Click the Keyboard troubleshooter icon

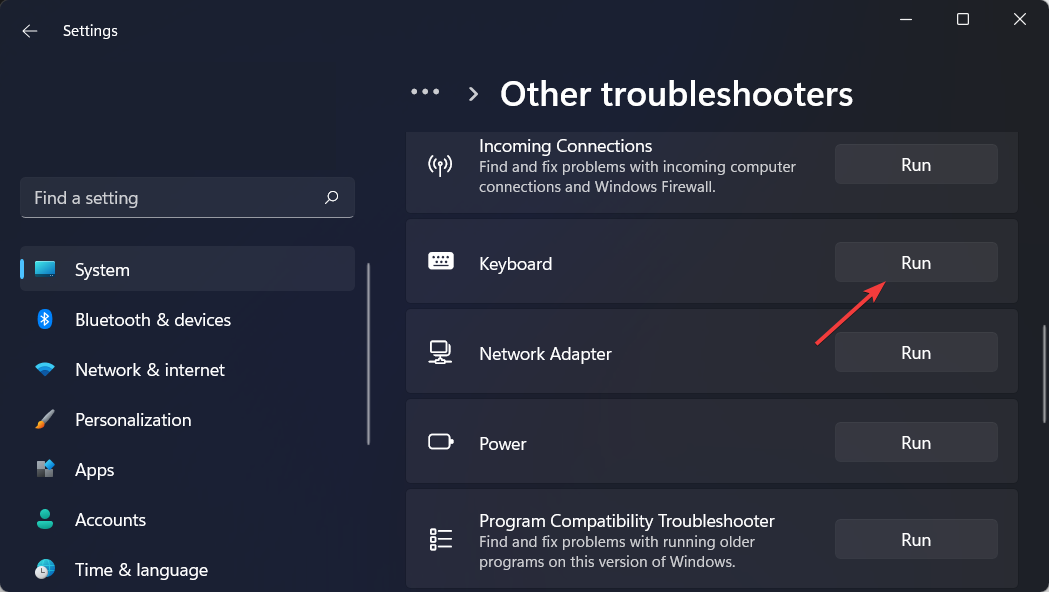tap(440, 262)
